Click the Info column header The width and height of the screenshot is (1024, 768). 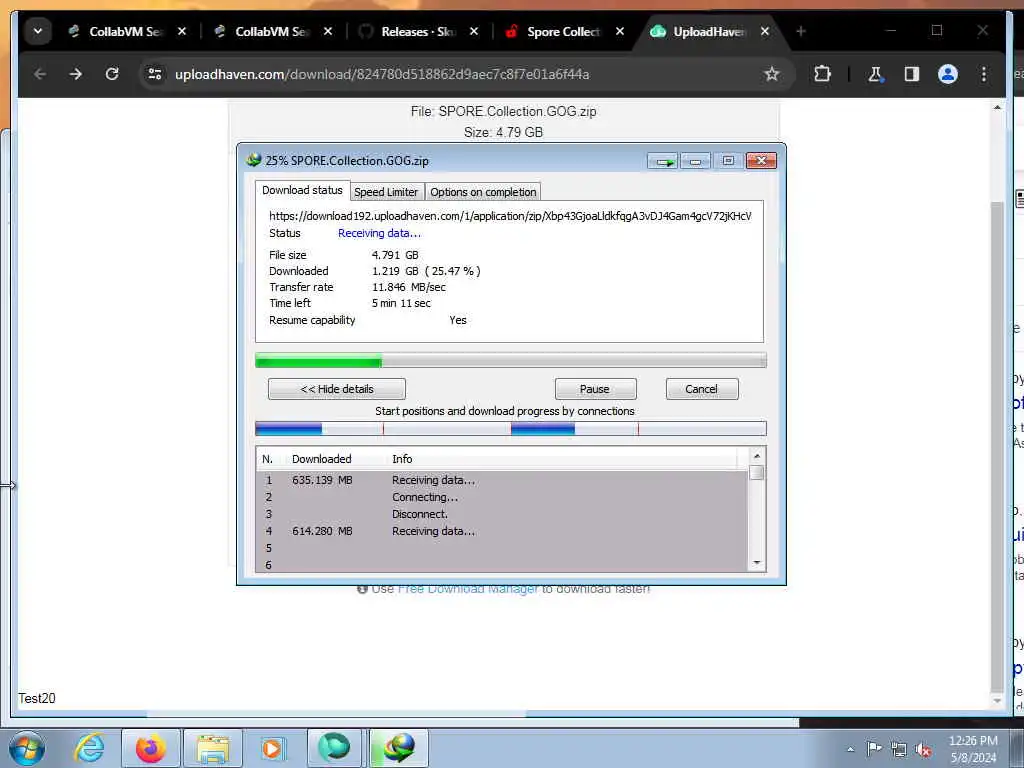[x=402, y=459]
